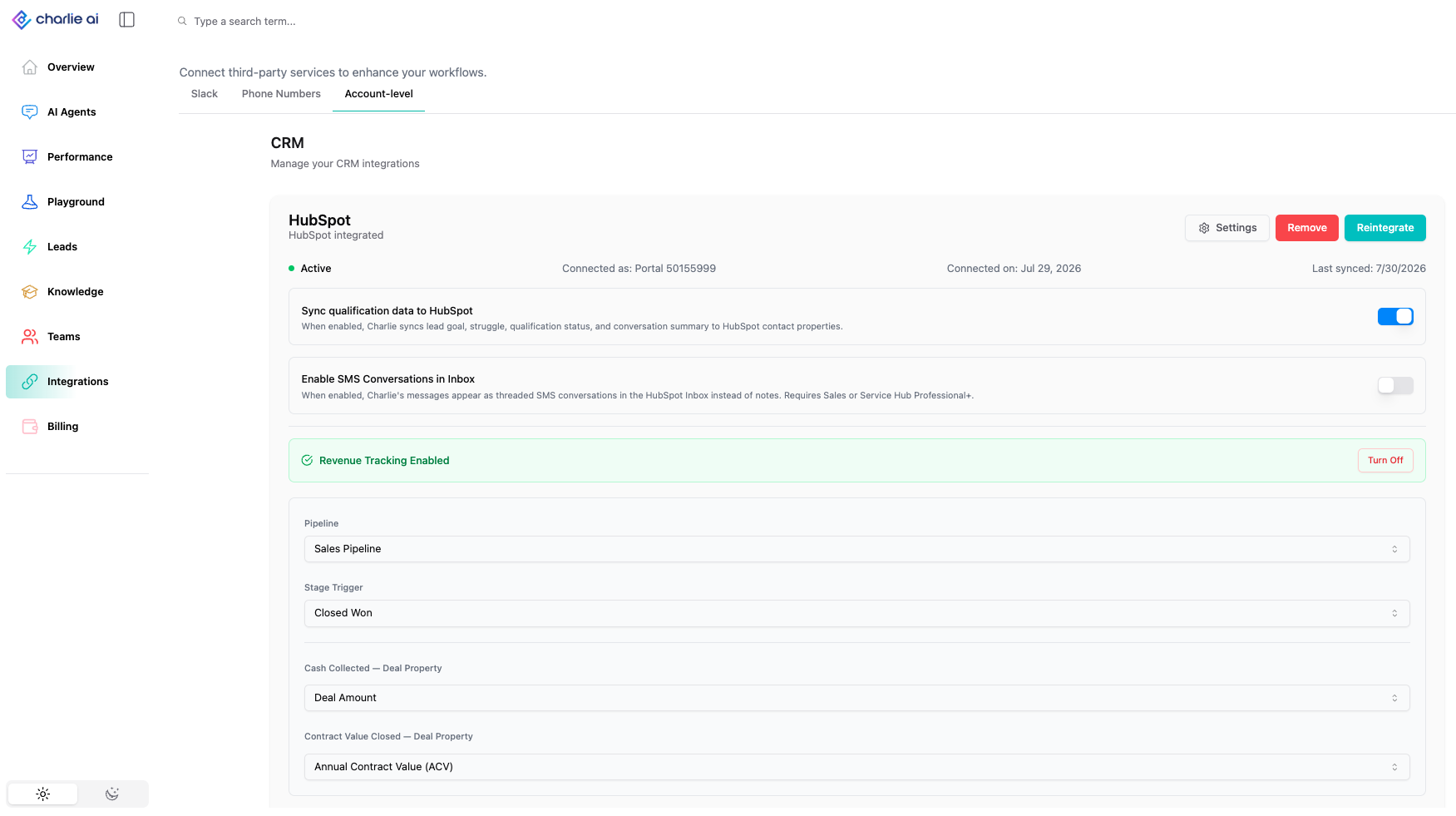Open Cash Collected Deal Amount dropdown
1456x816 pixels.
[x=856, y=698]
